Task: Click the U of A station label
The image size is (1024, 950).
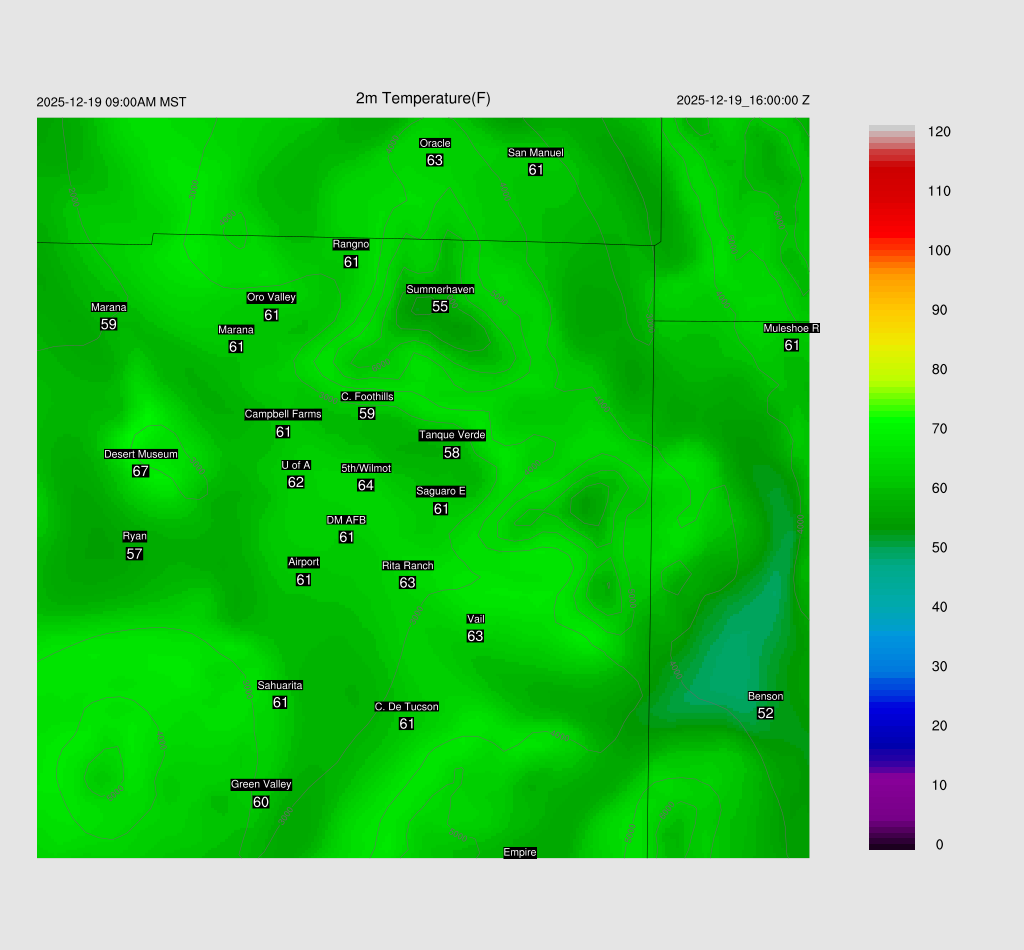Action: pos(296,465)
